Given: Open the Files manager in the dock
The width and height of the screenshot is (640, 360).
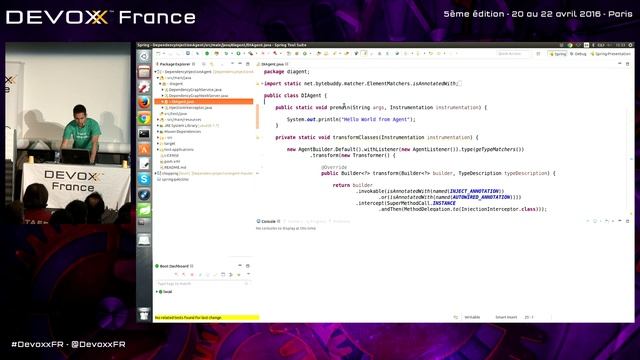Looking at the screenshot, I should (x=144, y=72).
